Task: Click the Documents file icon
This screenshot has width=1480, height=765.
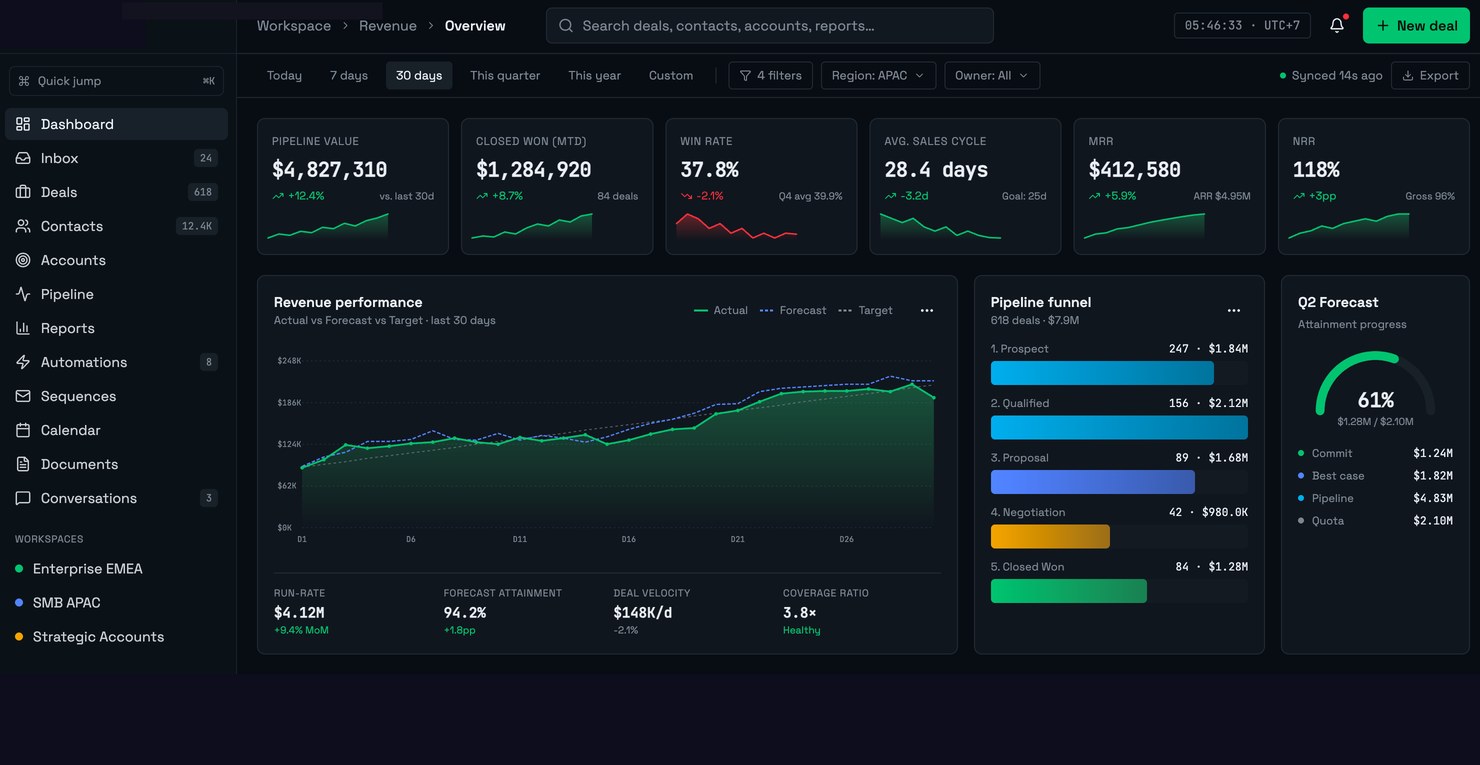Action: (23, 464)
